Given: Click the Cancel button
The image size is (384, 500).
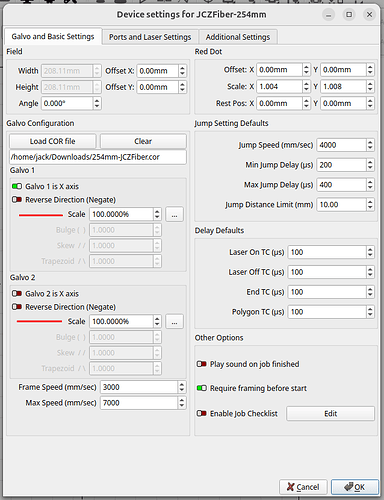Looking at the screenshot, I should coord(303,487).
